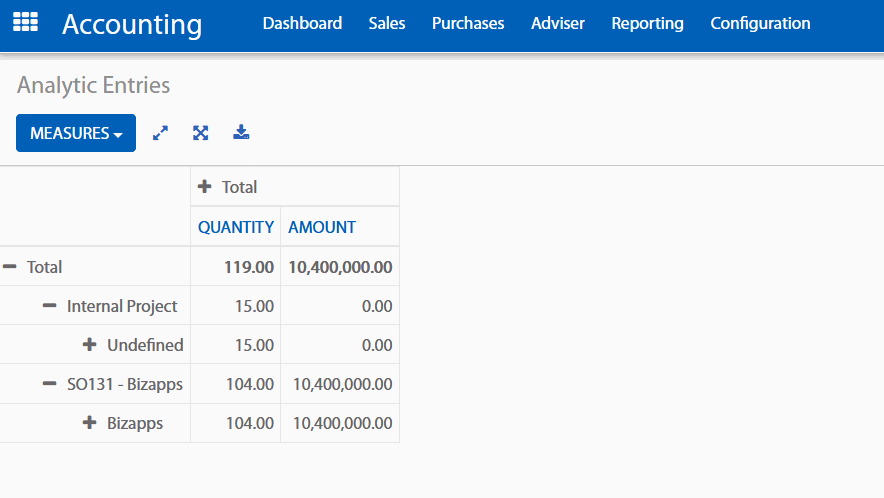Image resolution: width=884 pixels, height=498 pixels.
Task: Collapse the Total row with minus icon
Action: [x=10, y=267]
